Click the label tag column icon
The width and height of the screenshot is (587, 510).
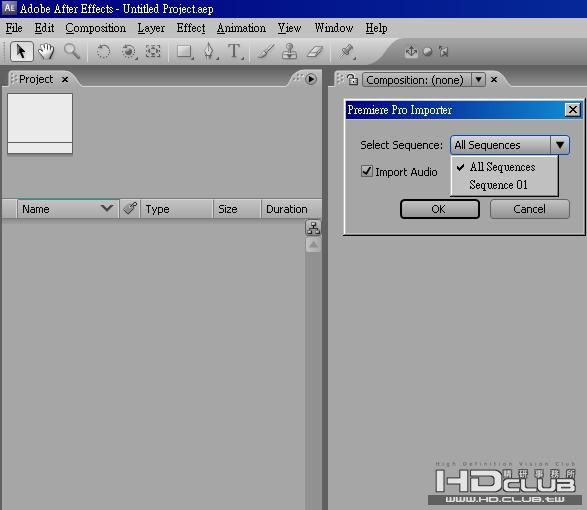130,208
